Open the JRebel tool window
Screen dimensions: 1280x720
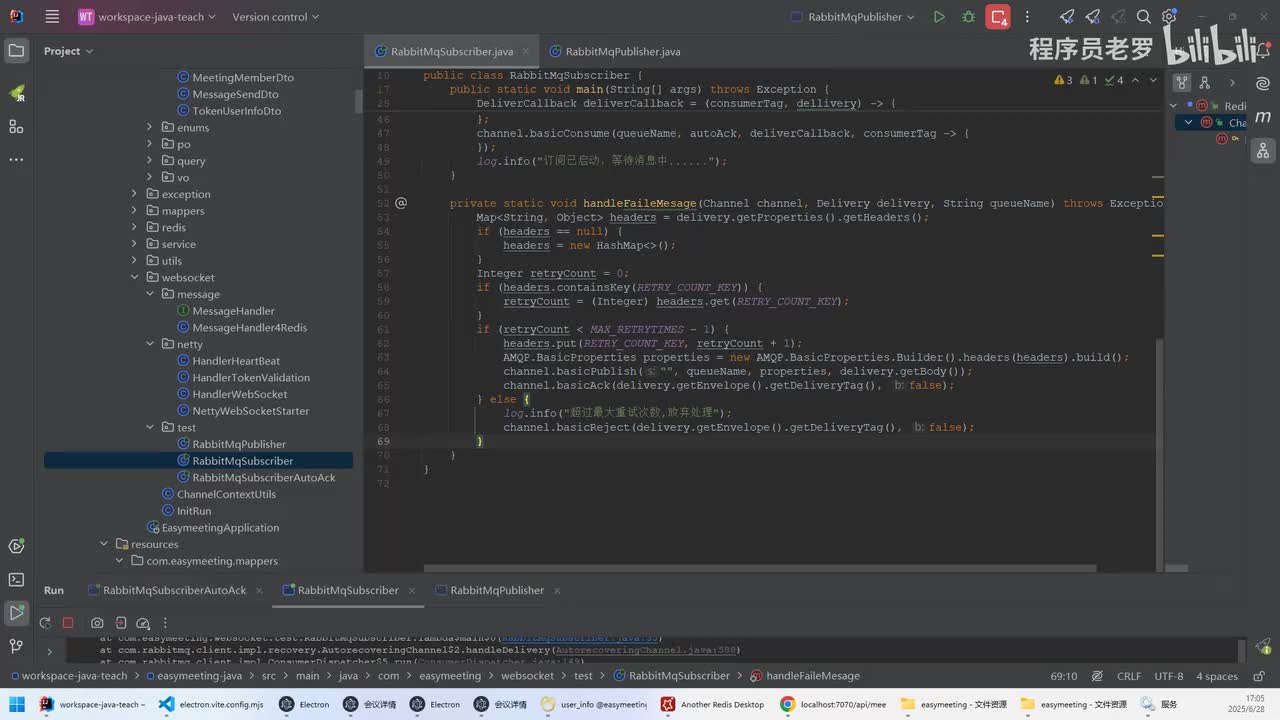(16, 93)
